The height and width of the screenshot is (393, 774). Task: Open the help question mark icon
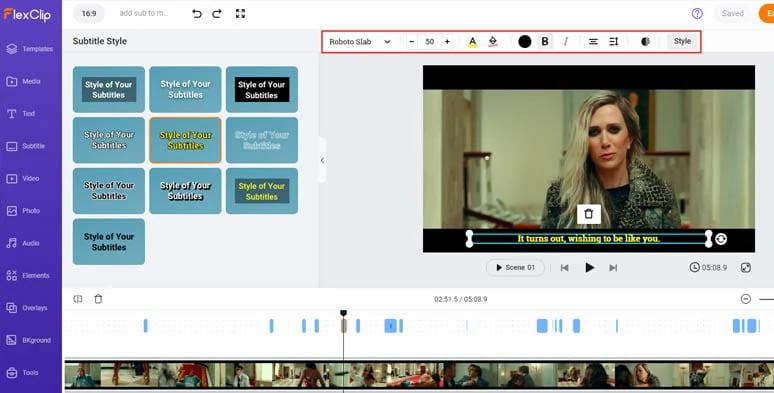coord(697,14)
